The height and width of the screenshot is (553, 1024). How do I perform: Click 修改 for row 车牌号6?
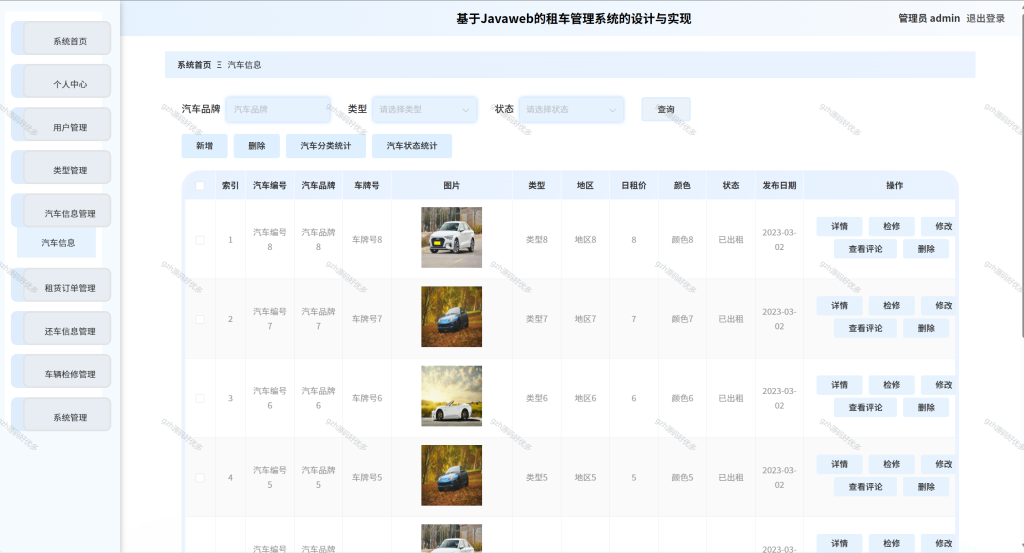click(x=940, y=385)
